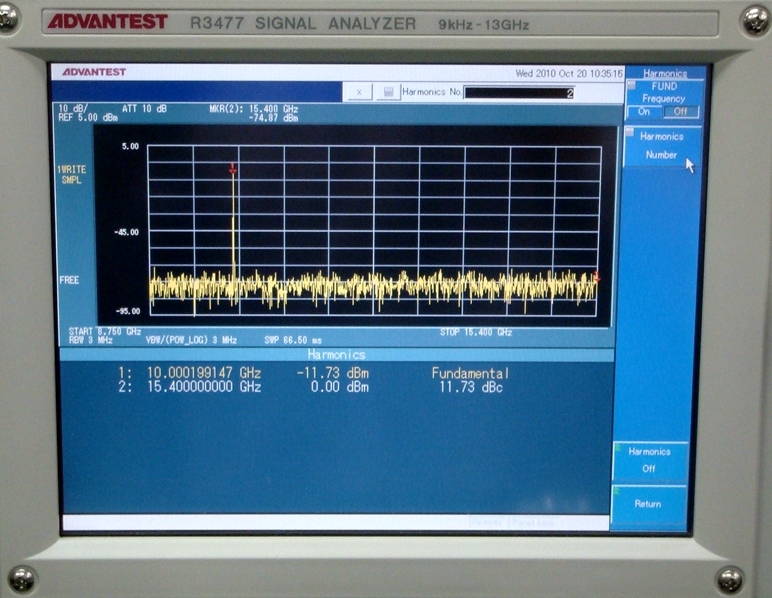Select the Harmonics Number softkey
Viewport: 772px width, 598px height.
(x=662, y=146)
